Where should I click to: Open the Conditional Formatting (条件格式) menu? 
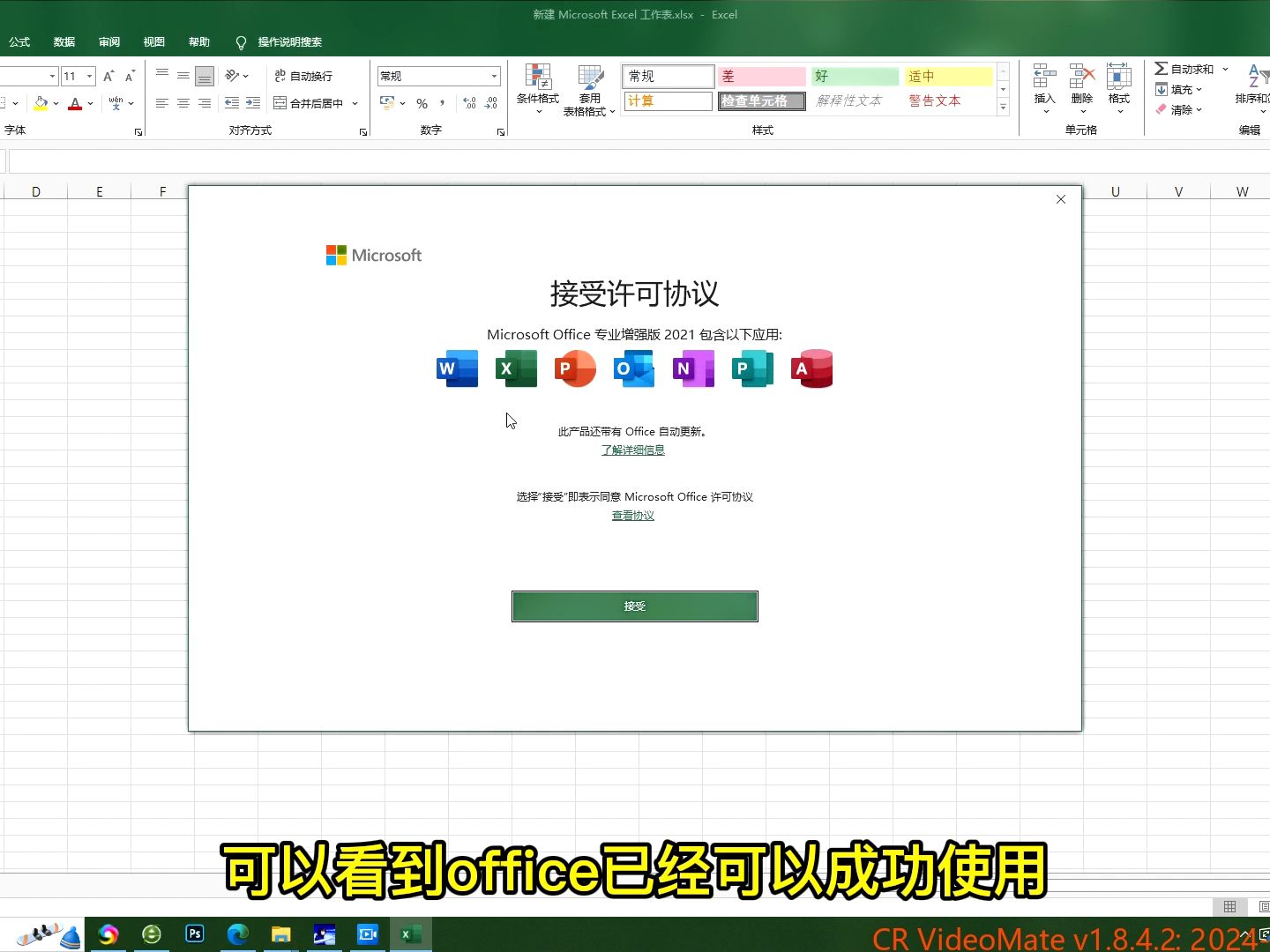[x=538, y=89]
